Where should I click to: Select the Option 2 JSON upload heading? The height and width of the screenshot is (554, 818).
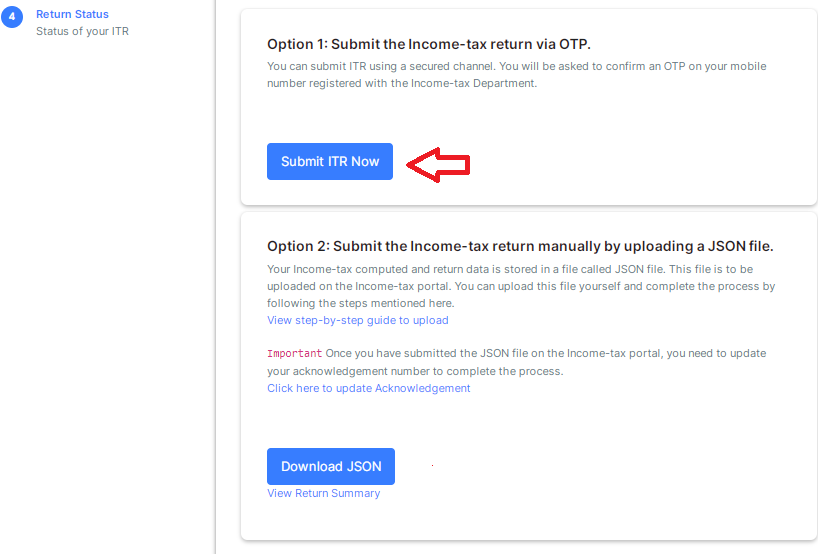pyautogui.click(x=520, y=246)
